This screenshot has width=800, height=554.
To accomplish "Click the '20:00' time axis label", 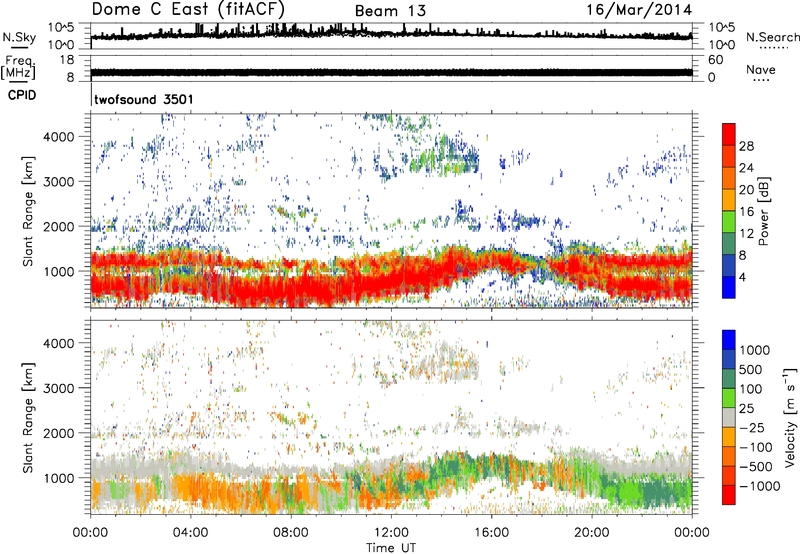I will click(x=592, y=533).
